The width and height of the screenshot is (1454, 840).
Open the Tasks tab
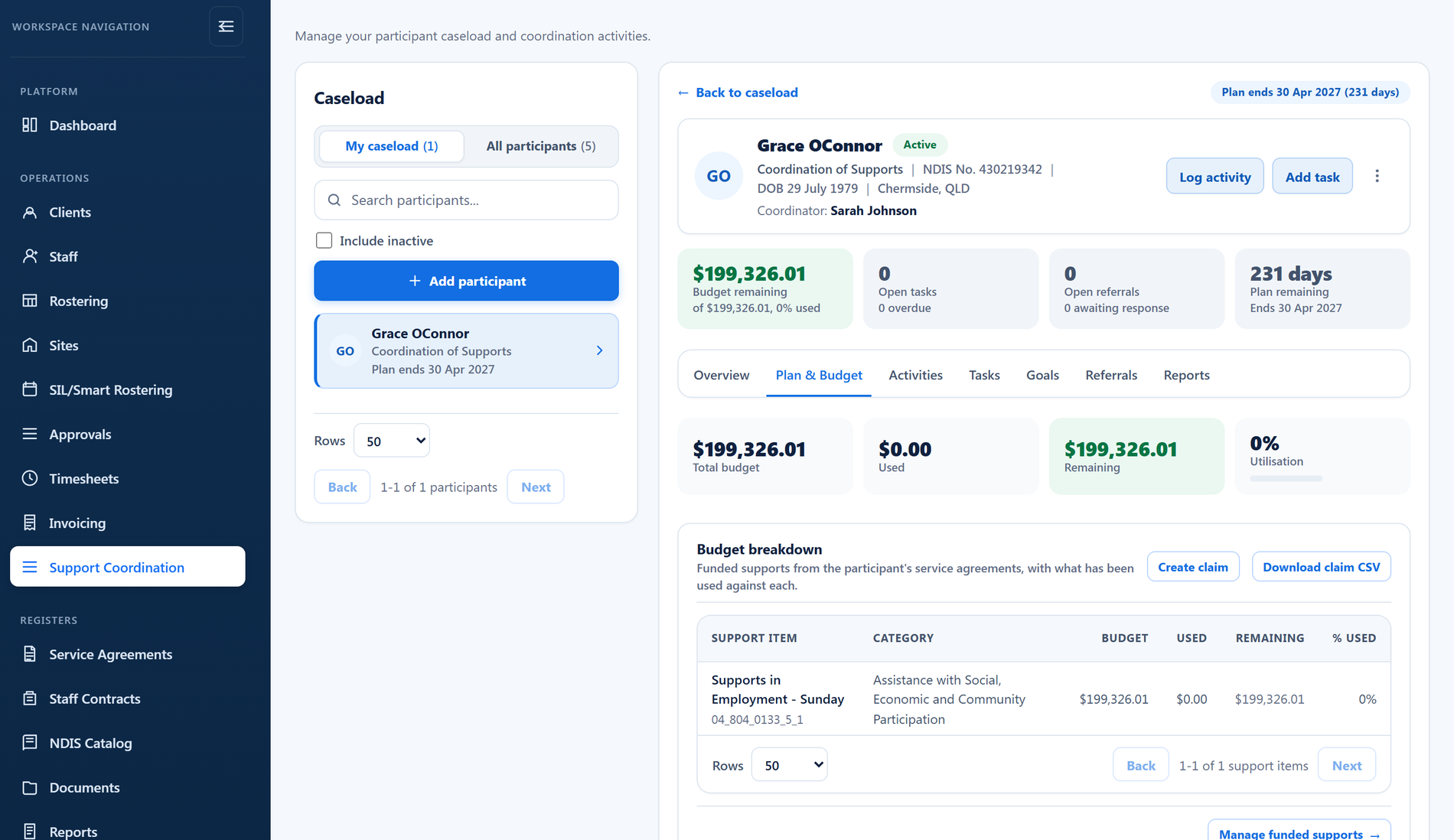tap(984, 375)
